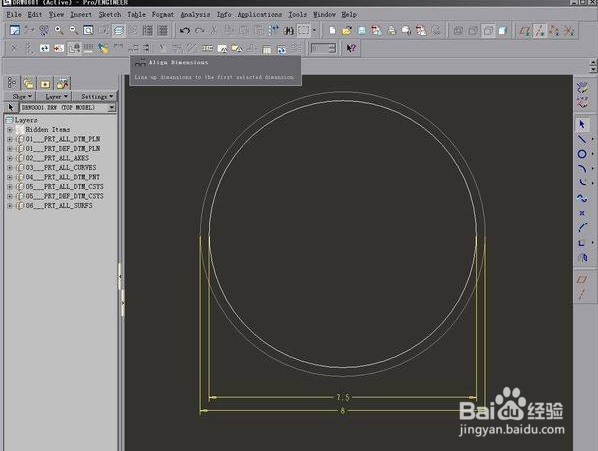Screen dimensions: 598x451
Task: Select the sketch Line tool
Action: click(x=582, y=139)
